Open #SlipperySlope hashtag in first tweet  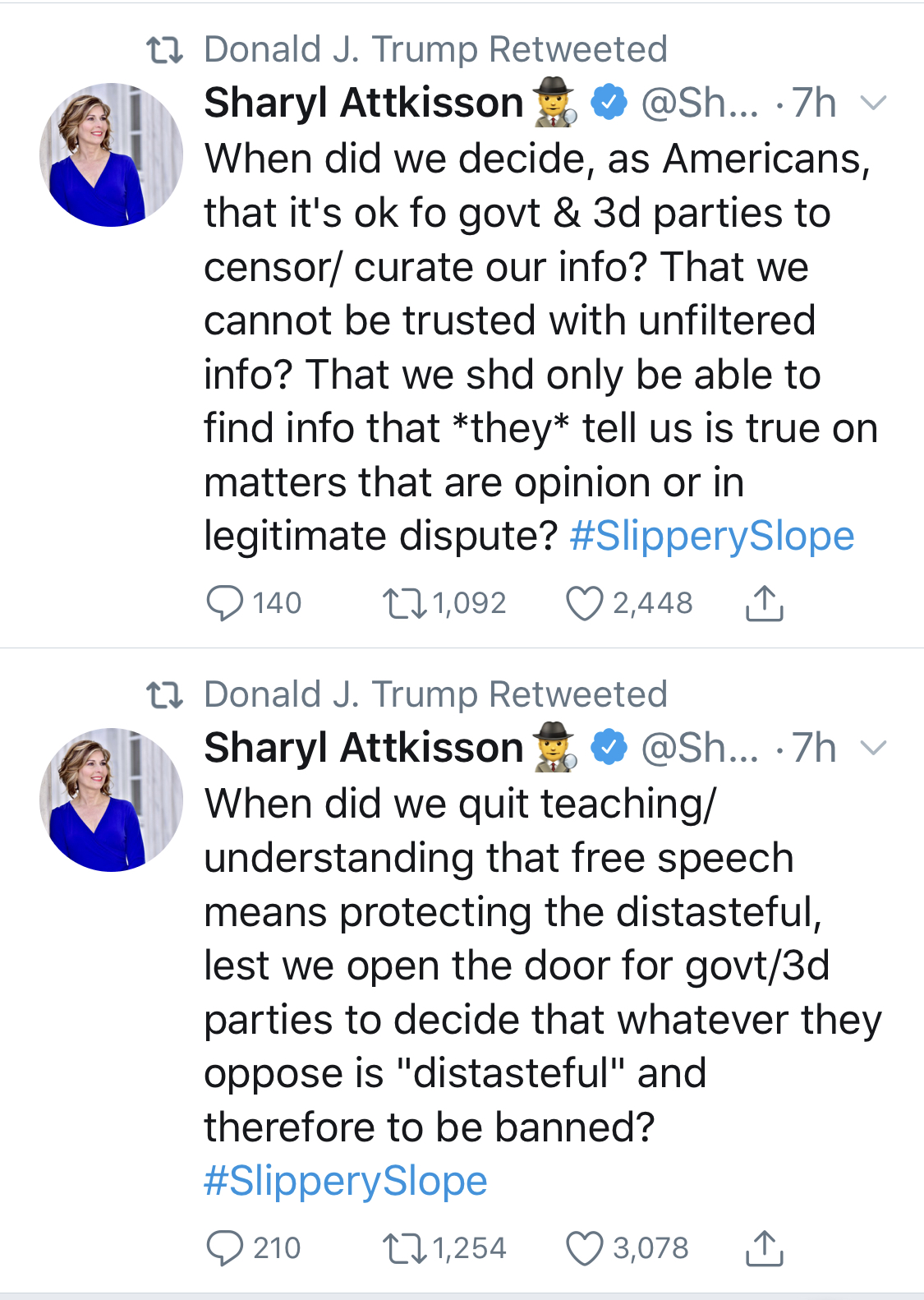[711, 537]
